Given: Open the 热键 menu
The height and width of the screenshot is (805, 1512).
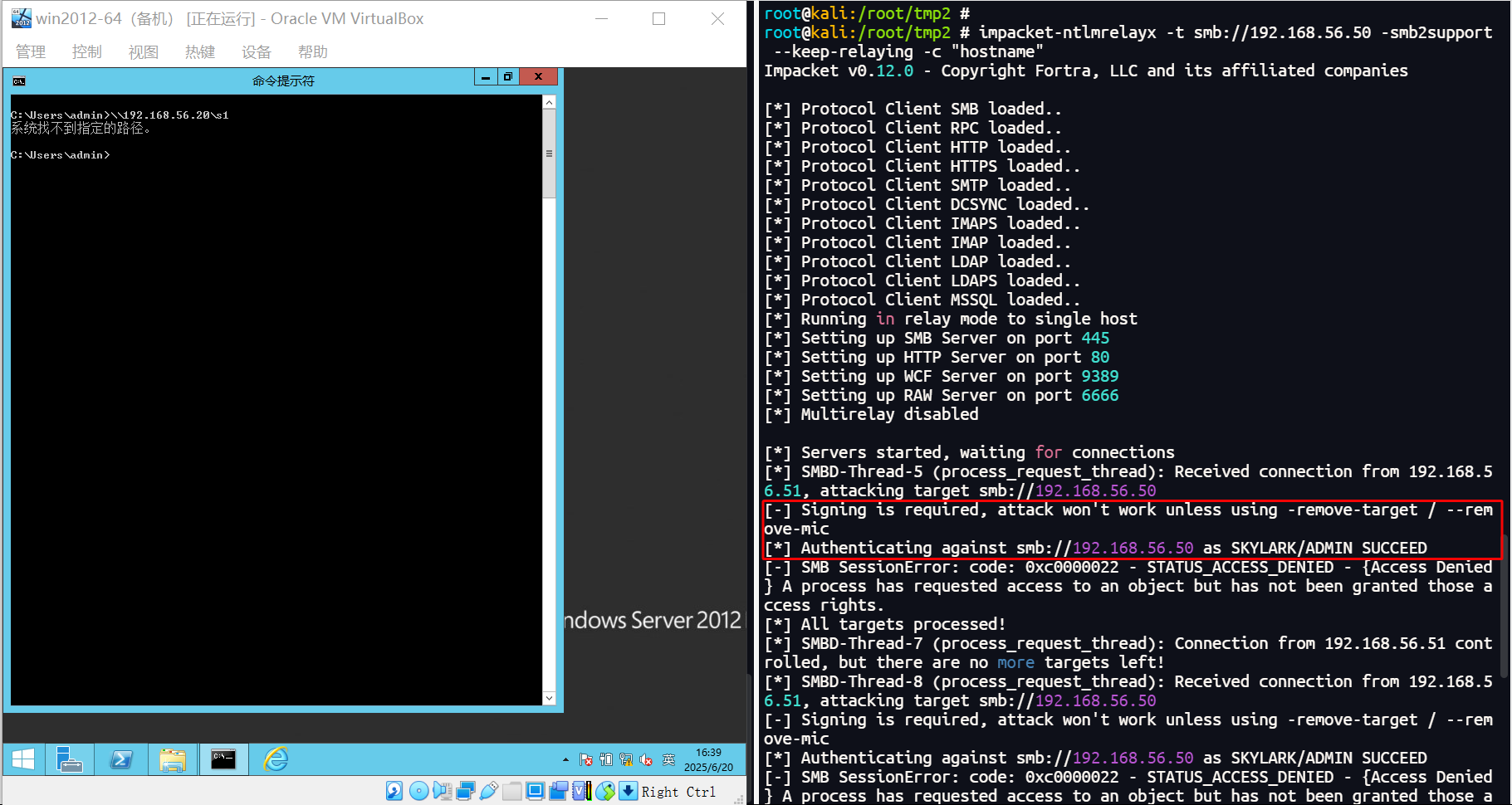Looking at the screenshot, I should tap(200, 52).
